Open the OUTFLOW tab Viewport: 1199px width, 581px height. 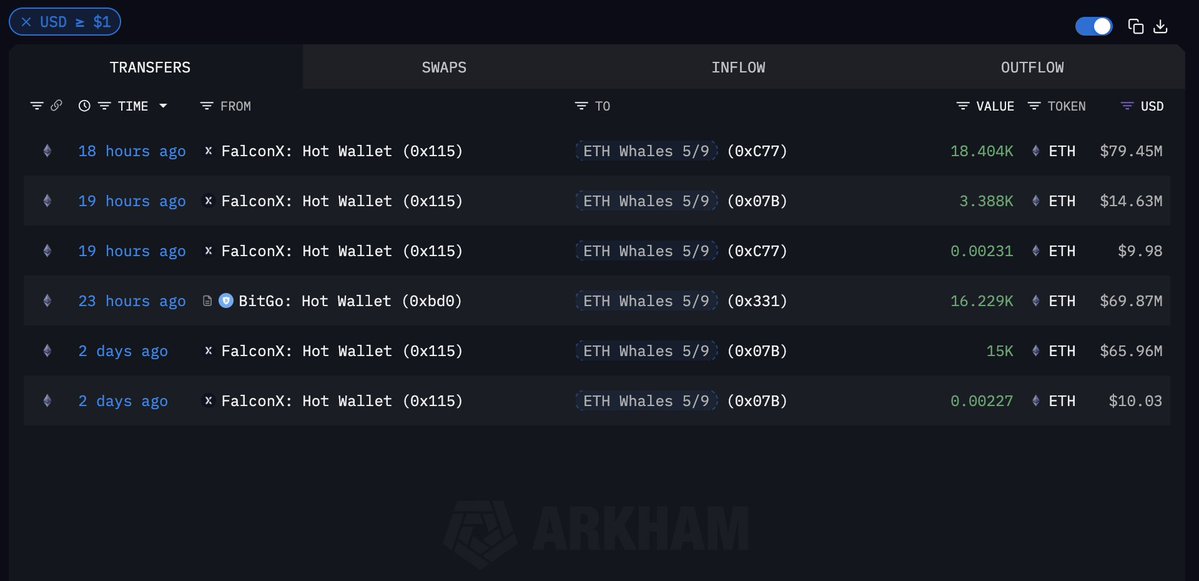pos(1032,67)
